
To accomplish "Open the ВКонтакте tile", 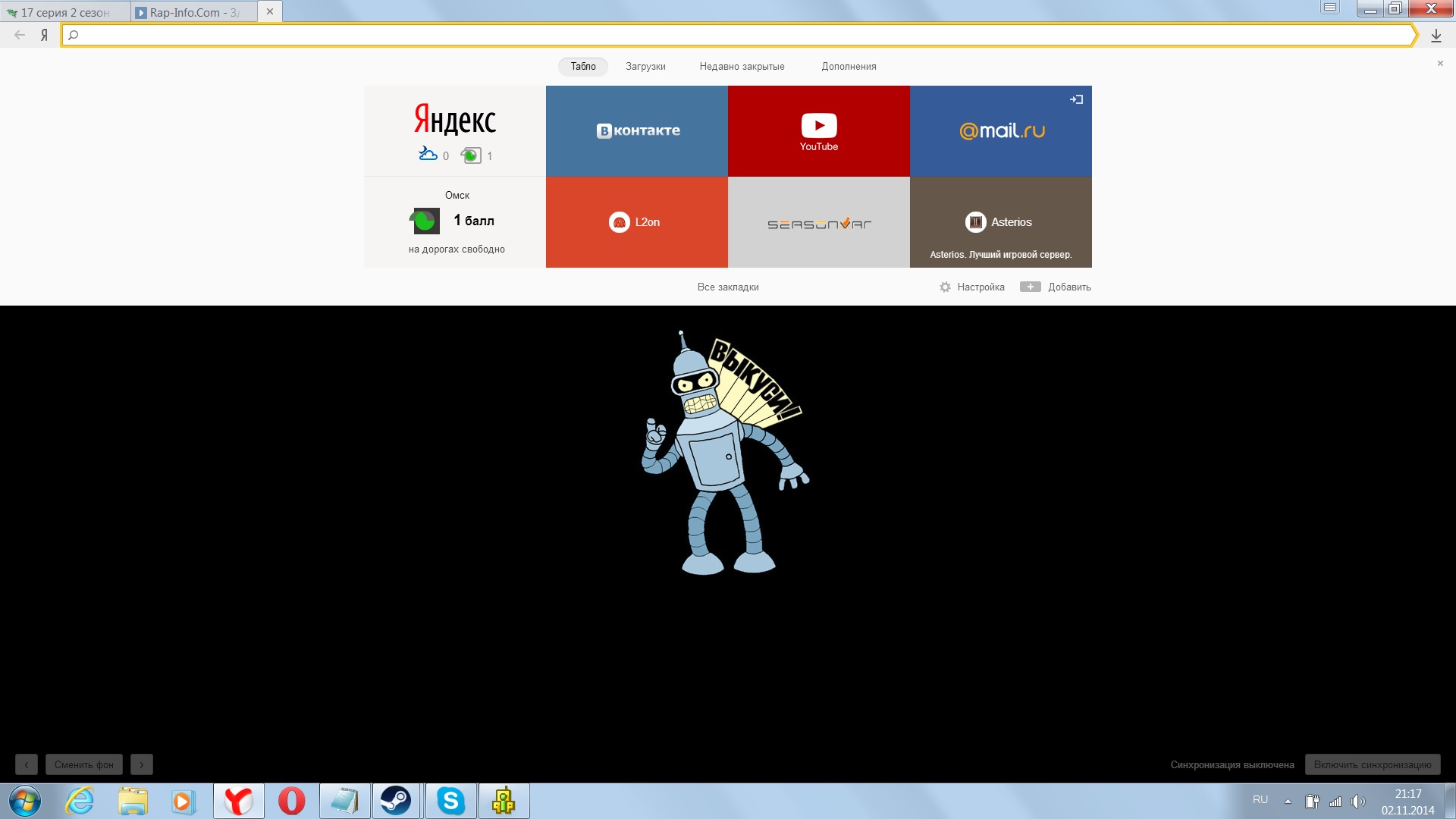I will (x=637, y=131).
